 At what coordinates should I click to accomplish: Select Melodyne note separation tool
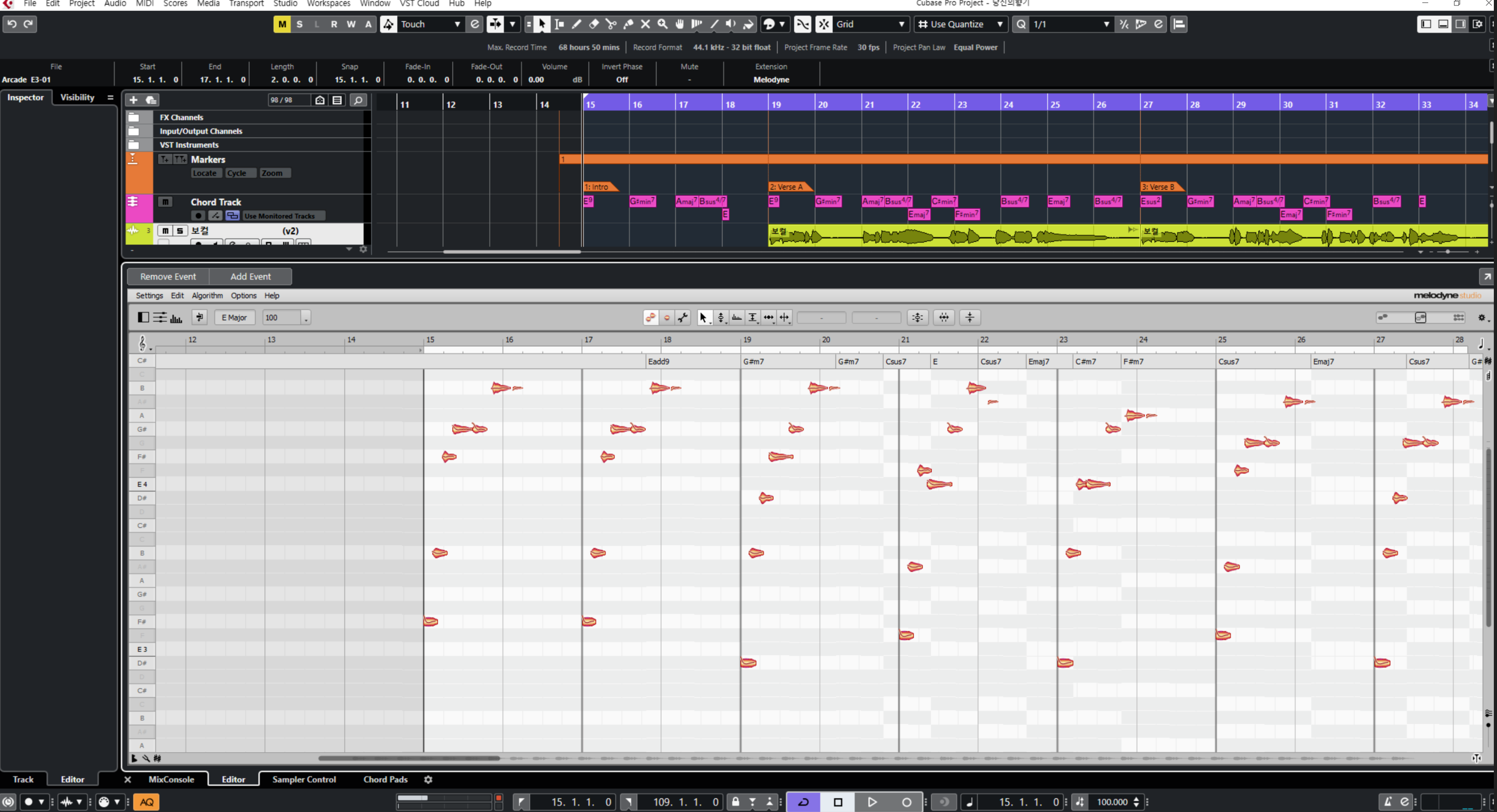(784, 317)
